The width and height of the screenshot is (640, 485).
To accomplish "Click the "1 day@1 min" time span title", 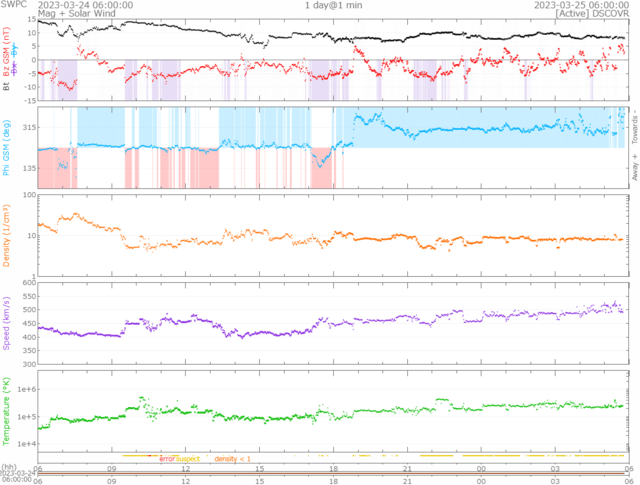I will tap(334, 5).
